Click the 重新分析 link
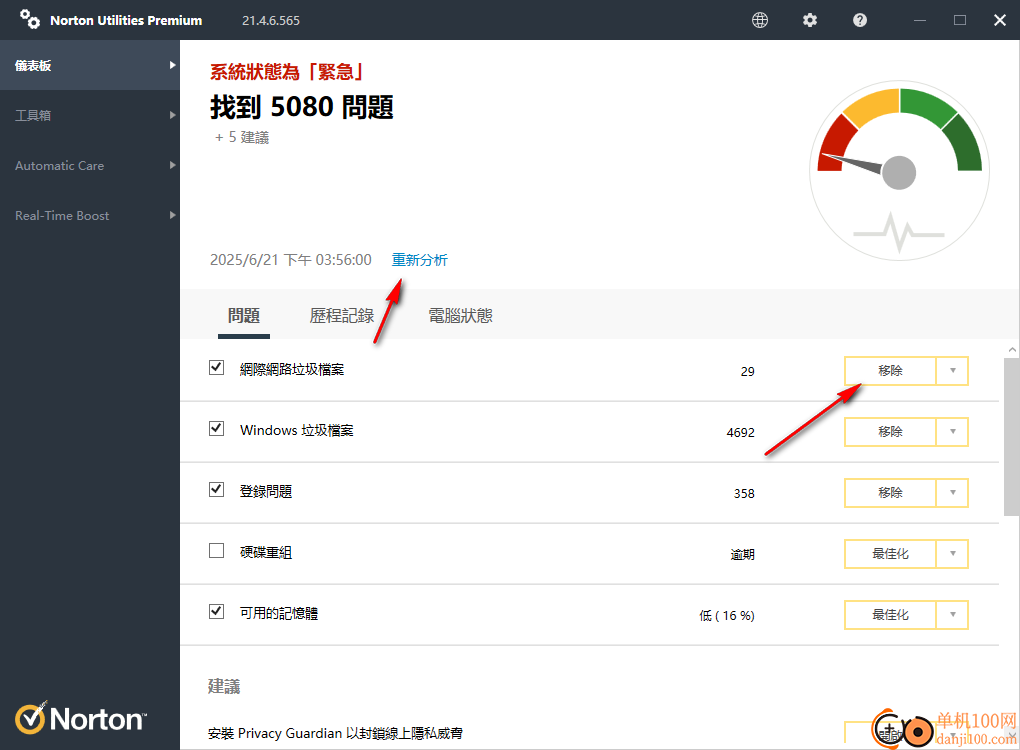The image size is (1020, 750). 420,260
